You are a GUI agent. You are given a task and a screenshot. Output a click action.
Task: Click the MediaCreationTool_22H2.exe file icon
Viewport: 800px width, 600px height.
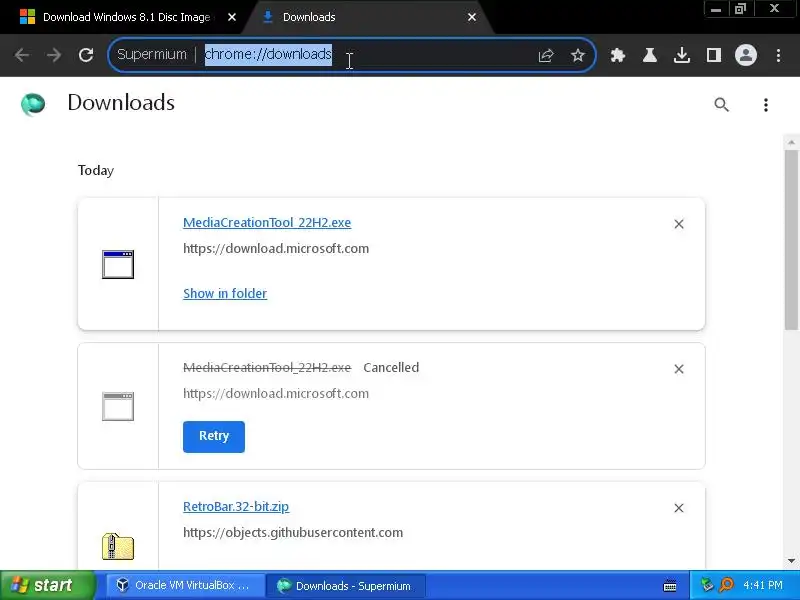point(118,264)
